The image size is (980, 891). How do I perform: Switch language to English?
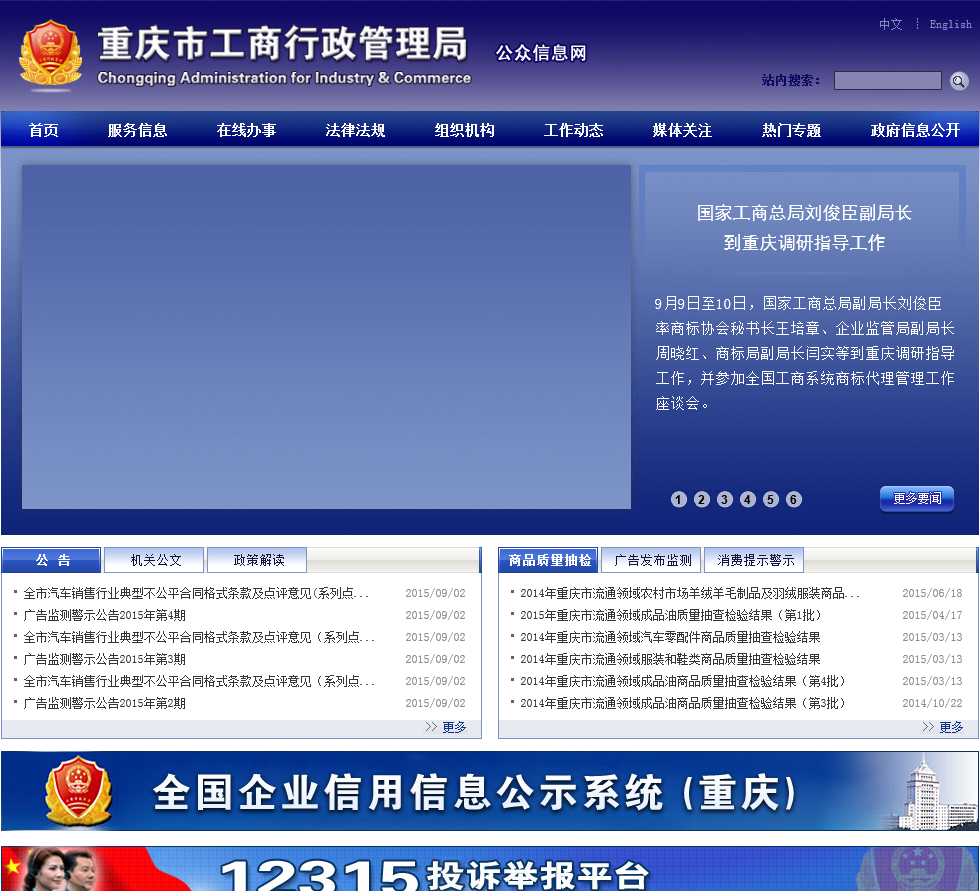(950, 24)
